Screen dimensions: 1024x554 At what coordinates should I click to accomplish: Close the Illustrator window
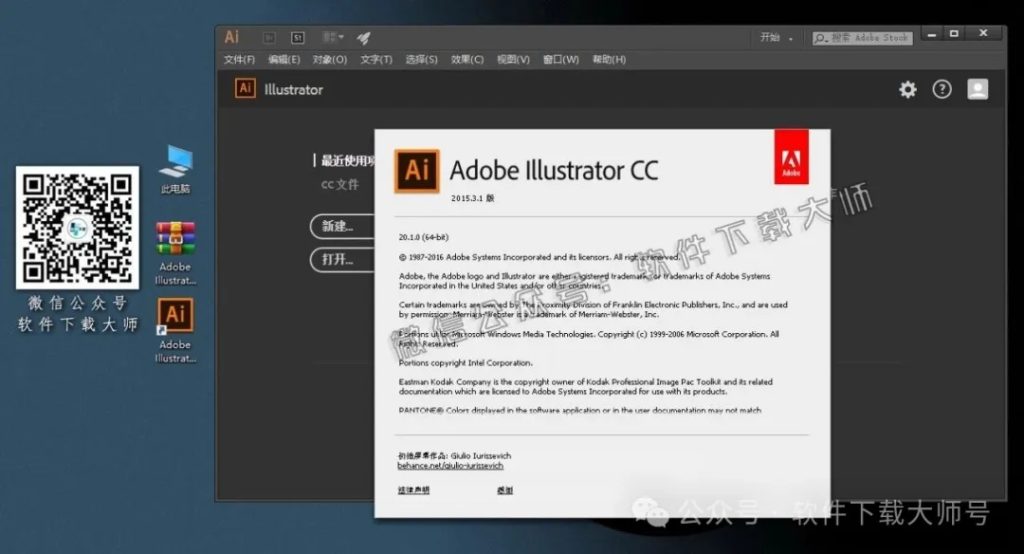pyautogui.click(x=984, y=33)
